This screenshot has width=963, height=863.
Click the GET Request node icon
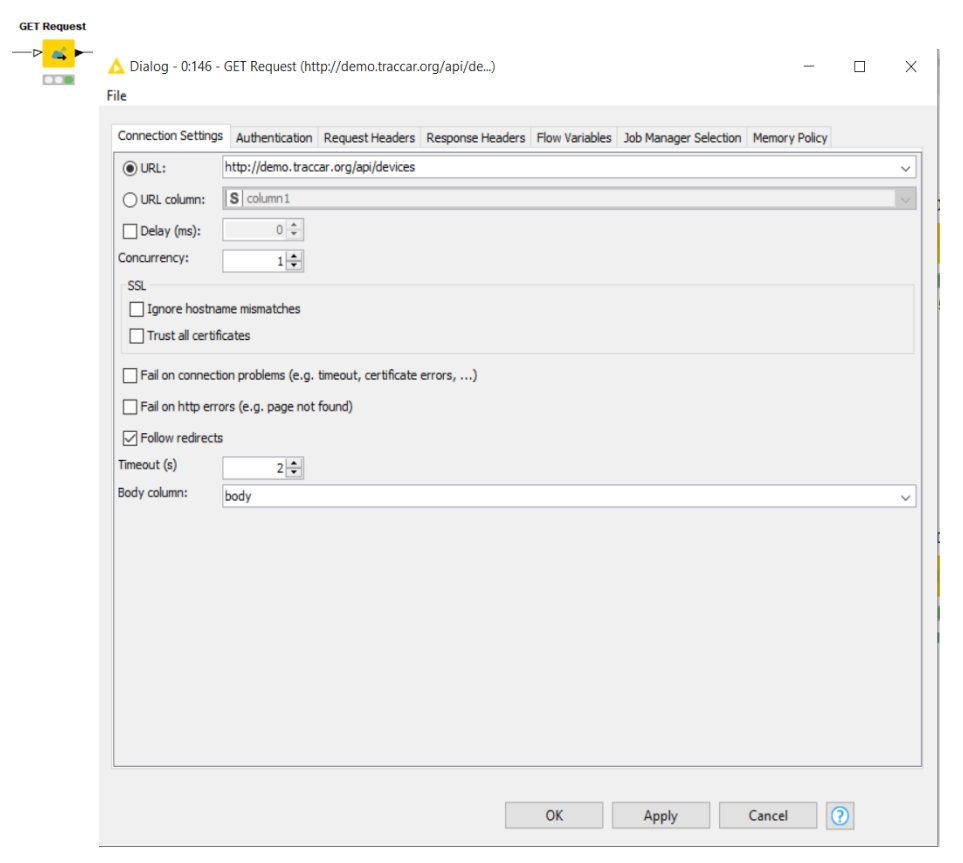coord(58,54)
